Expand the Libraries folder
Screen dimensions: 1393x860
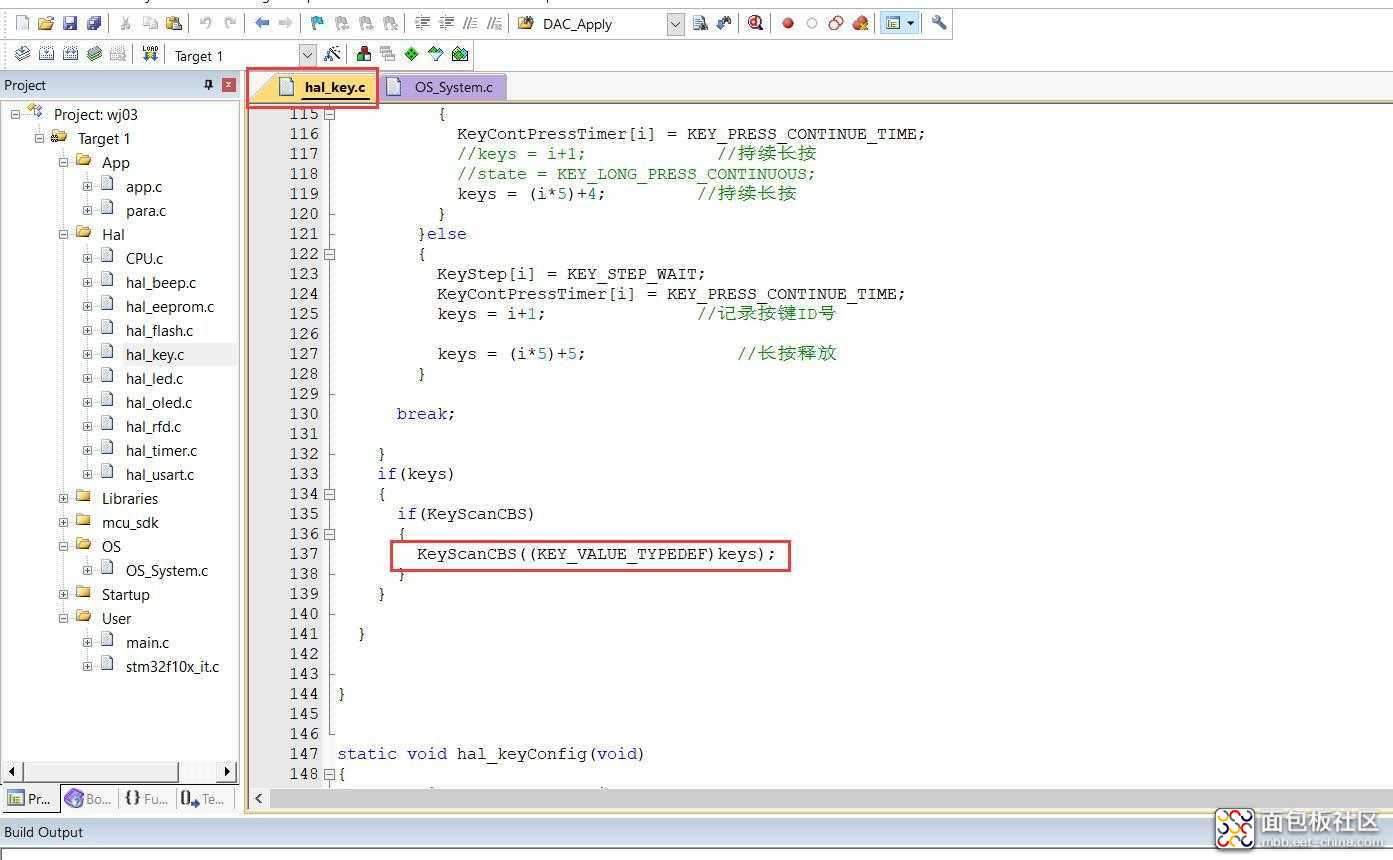point(63,498)
